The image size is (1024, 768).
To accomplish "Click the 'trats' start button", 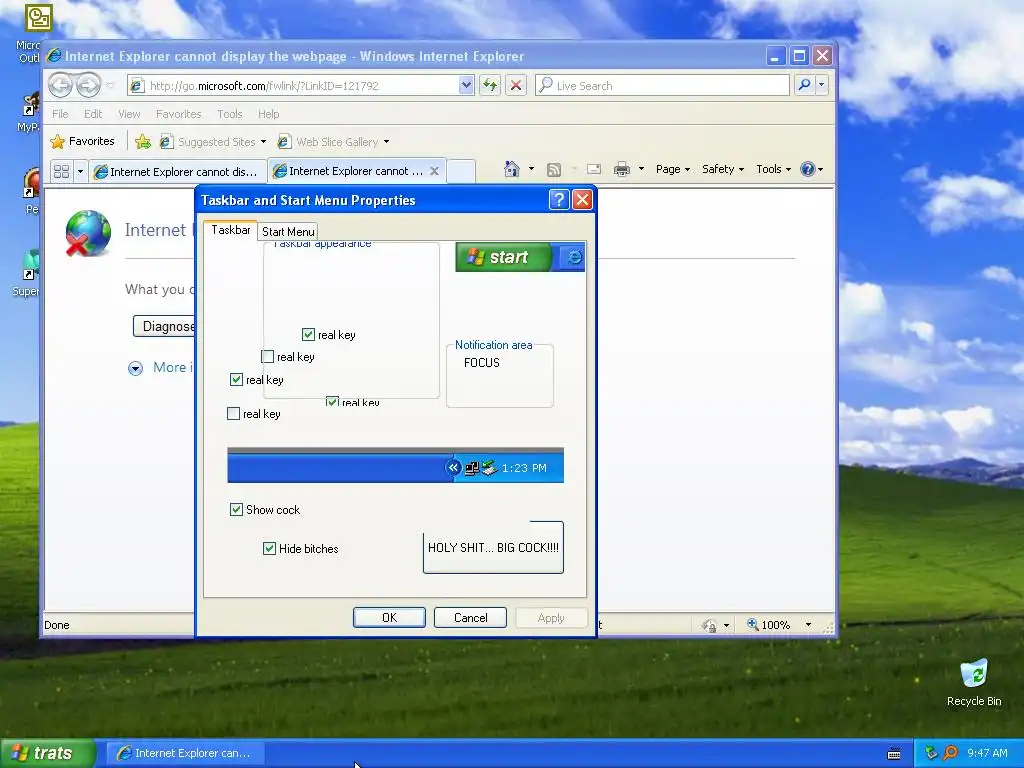I will click(47, 753).
